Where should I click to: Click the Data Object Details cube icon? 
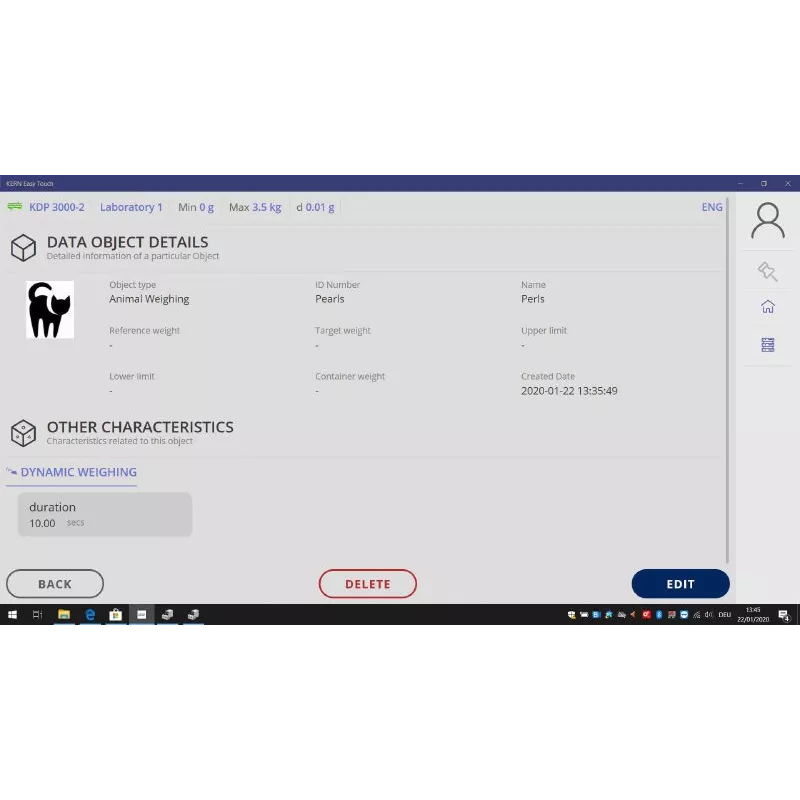(23, 248)
